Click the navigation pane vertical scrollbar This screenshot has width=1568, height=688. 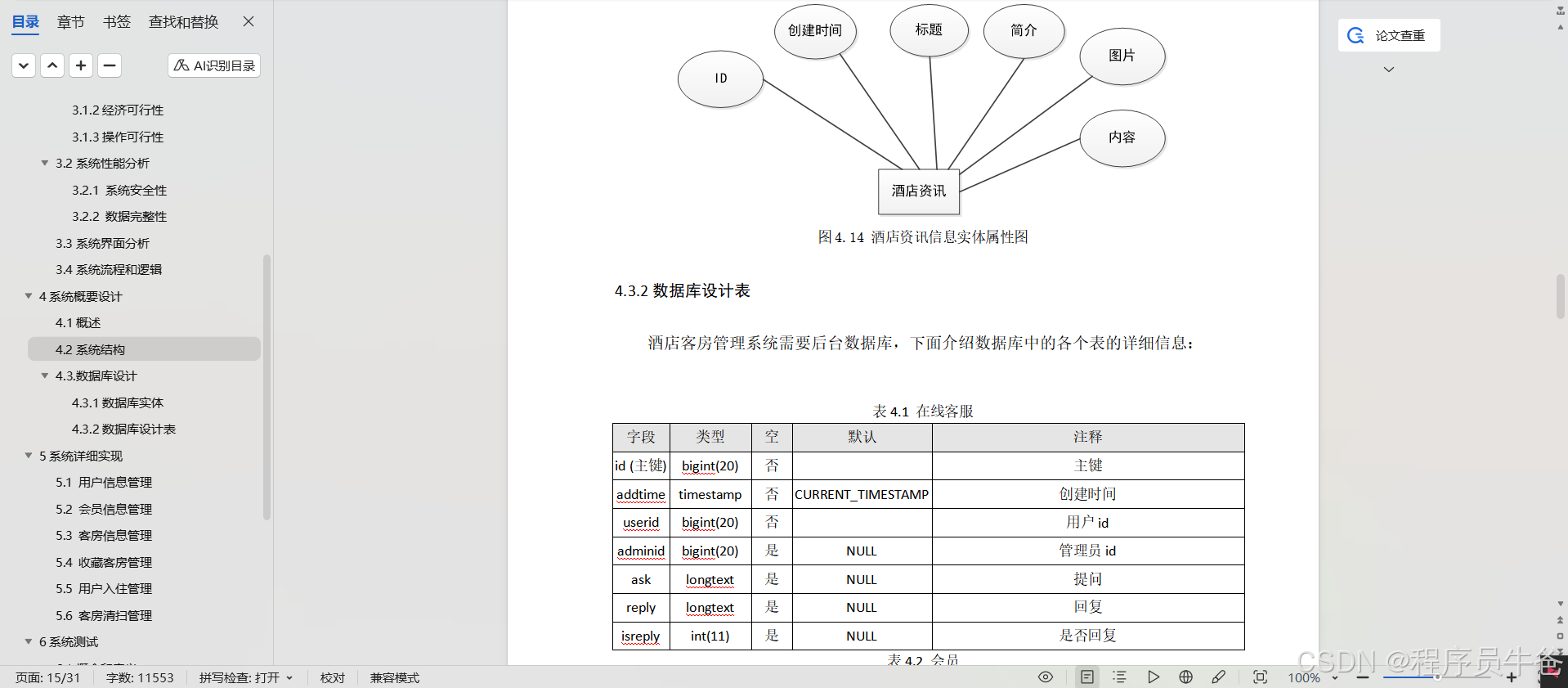(x=267, y=387)
